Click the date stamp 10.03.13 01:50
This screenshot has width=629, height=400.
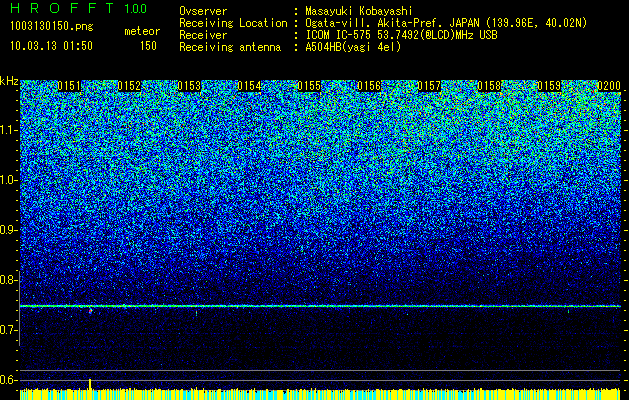pyautogui.click(x=51, y=46)
